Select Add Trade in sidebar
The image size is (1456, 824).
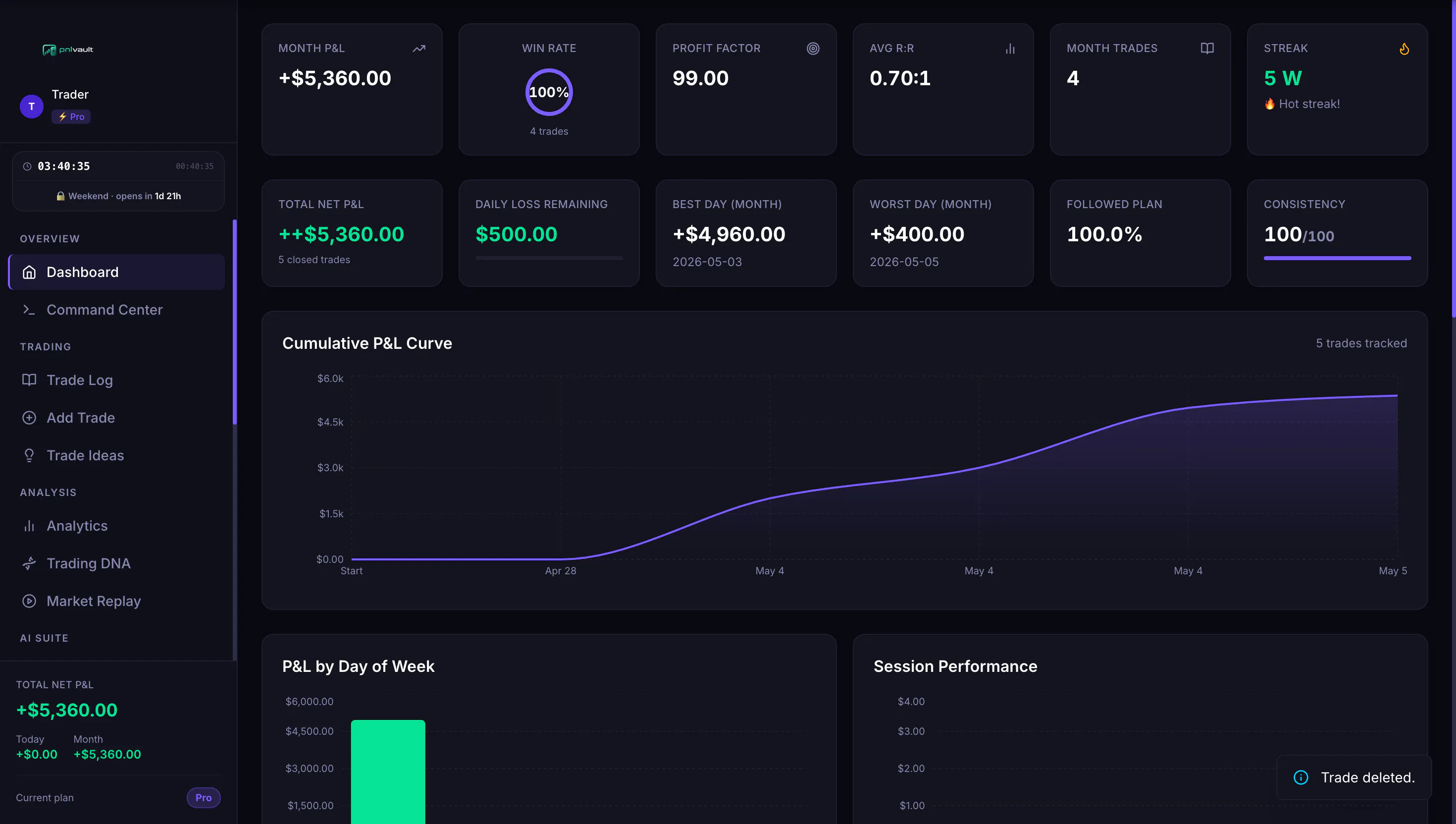(117, 418)
